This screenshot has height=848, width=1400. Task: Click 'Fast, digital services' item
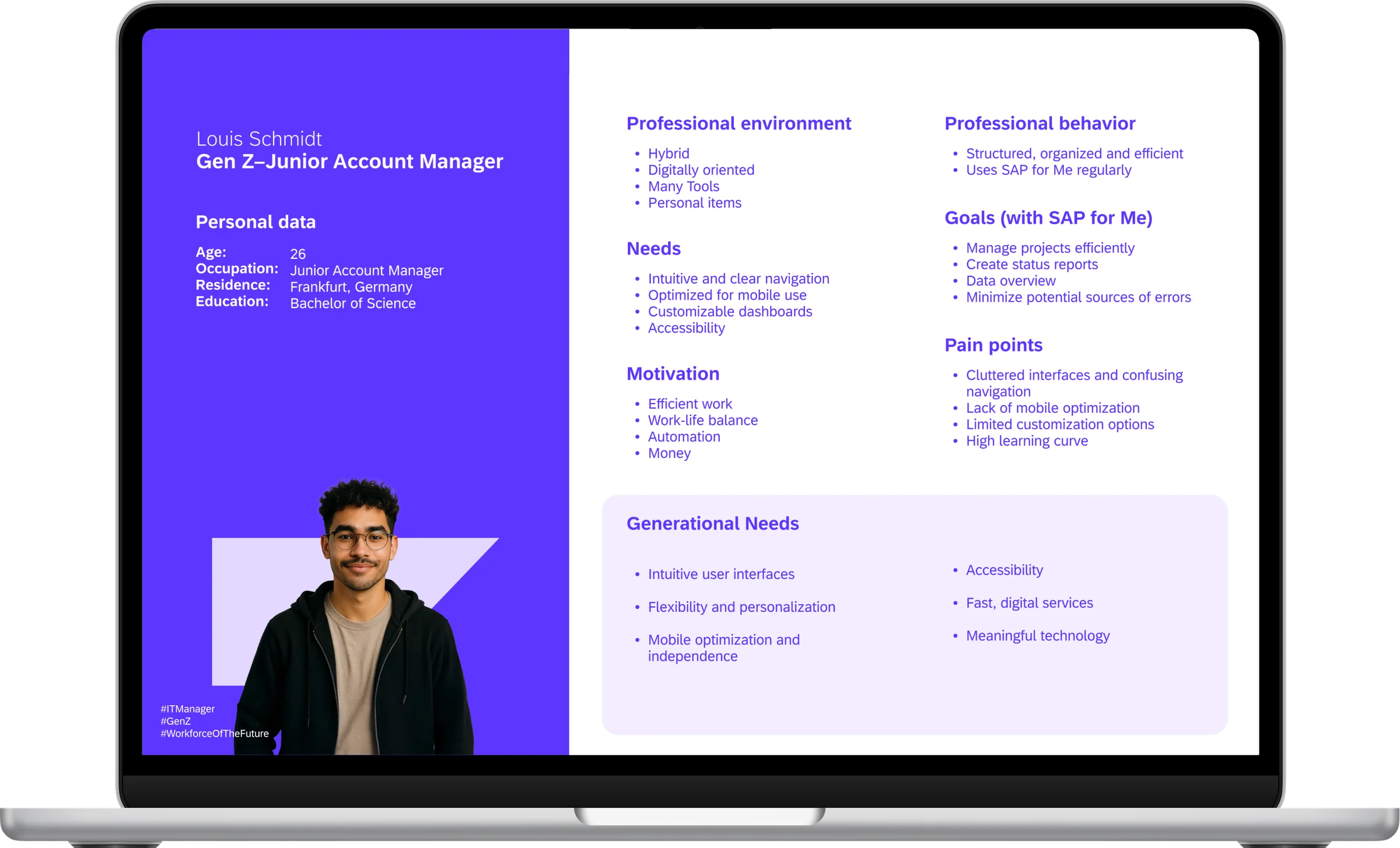point(1030,602)
